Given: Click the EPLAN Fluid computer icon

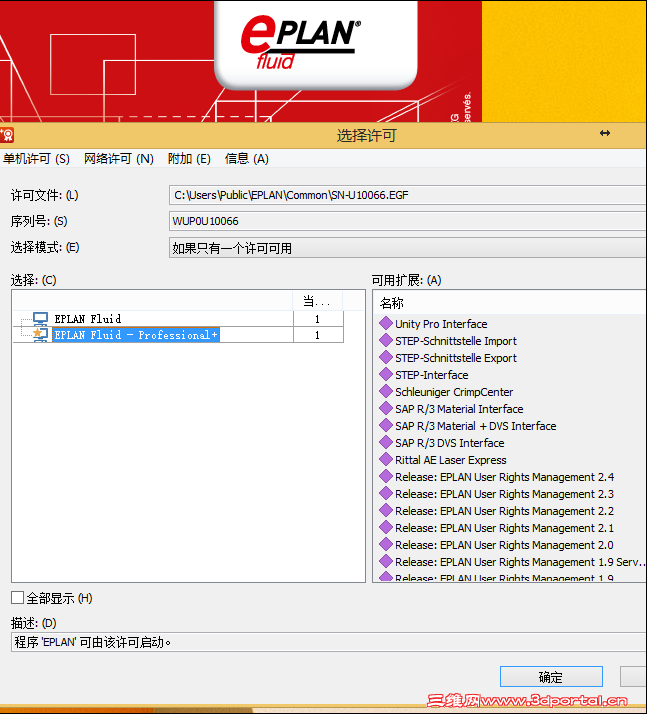Looking at the screenshot, I should 40,318.
